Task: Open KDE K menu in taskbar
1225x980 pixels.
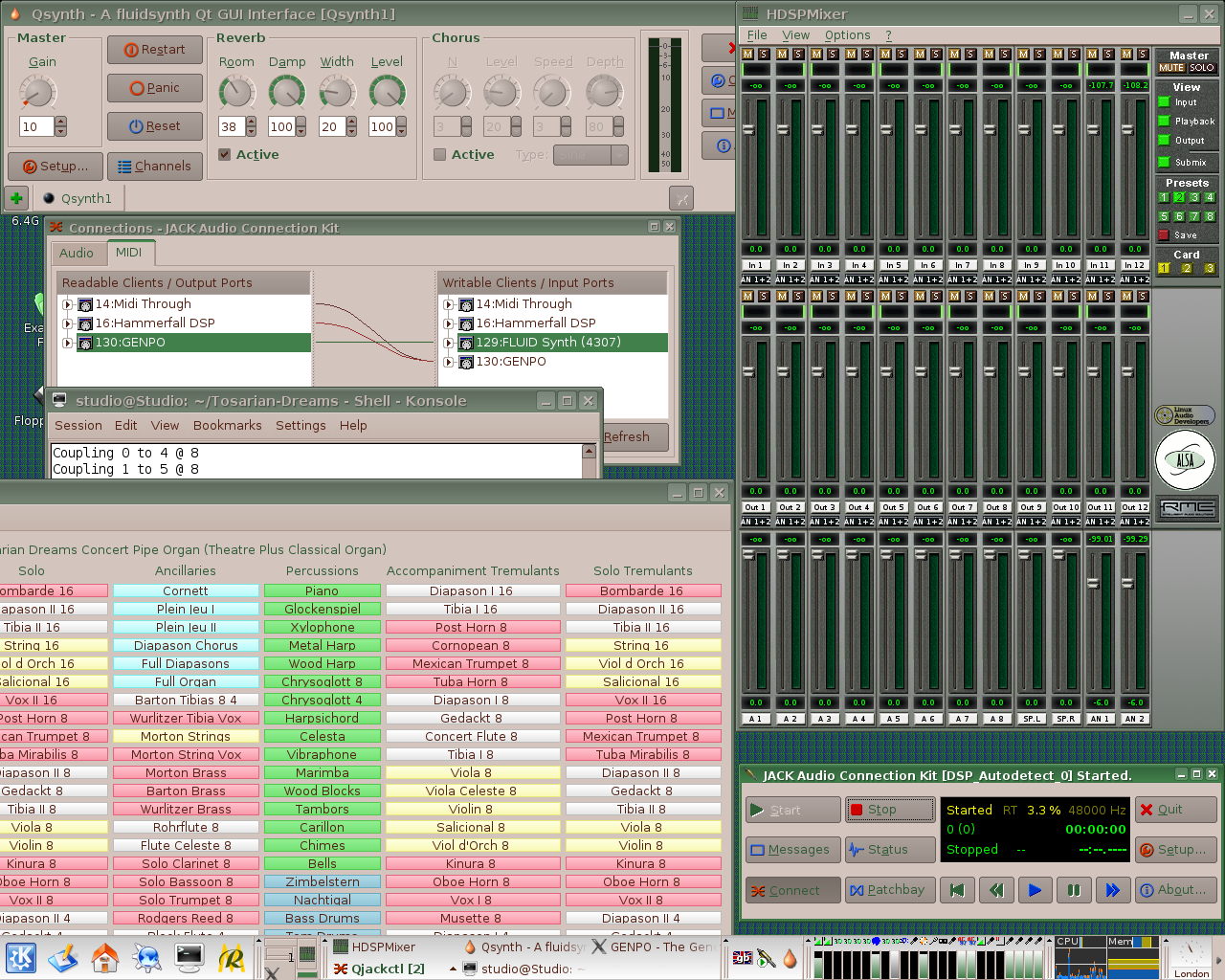Action: [x=21, y=957]
